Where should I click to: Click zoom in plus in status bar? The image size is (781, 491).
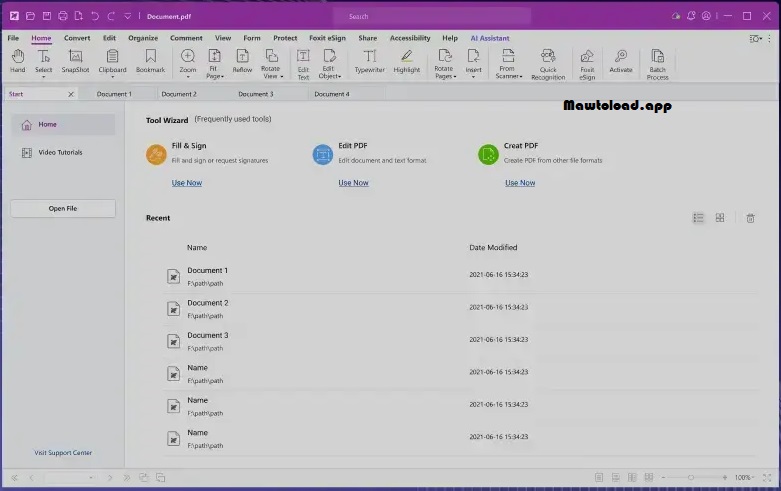[x=725, y=478]
